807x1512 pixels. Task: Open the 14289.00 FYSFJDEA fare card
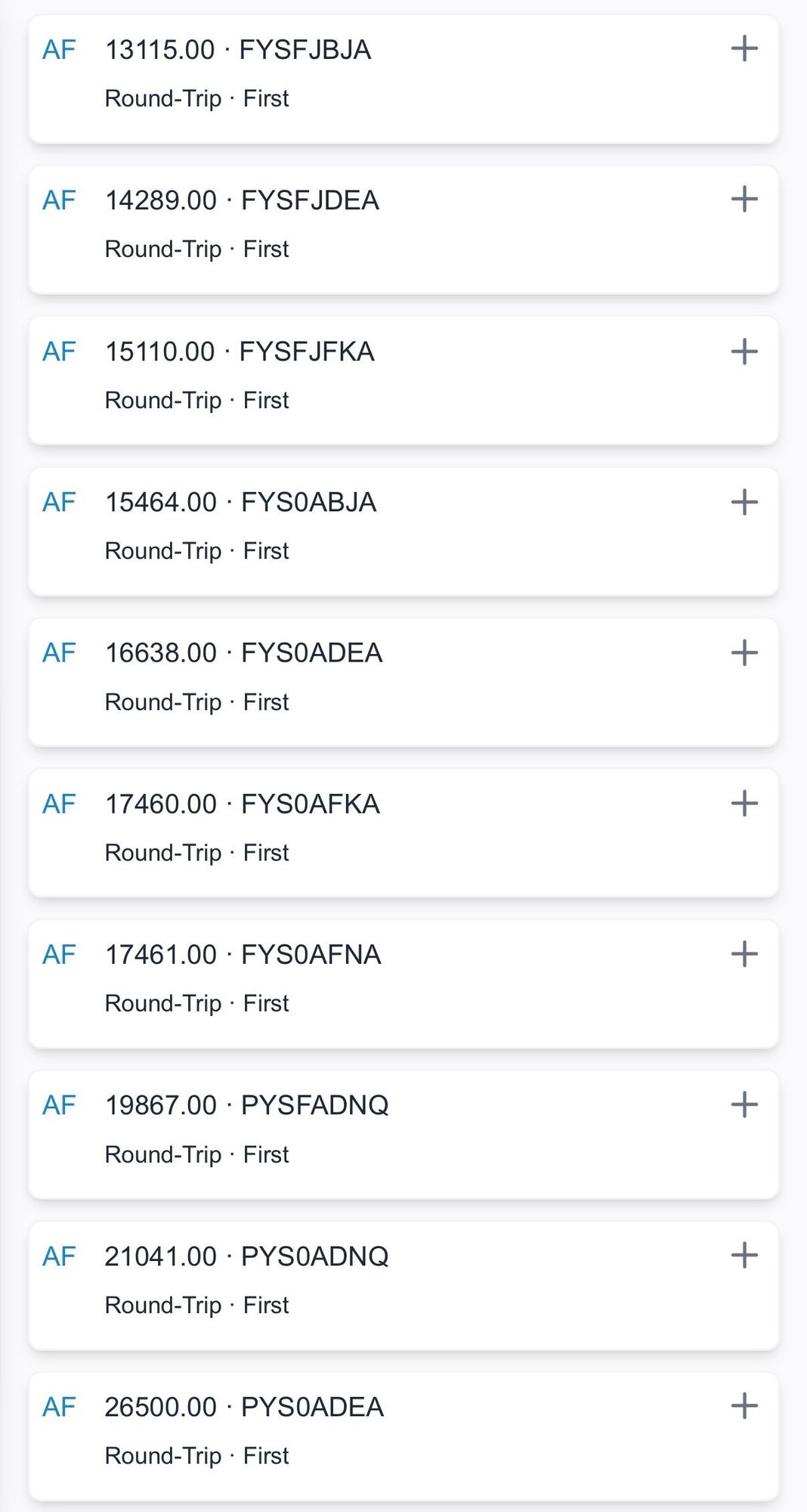pyautogui.click(x=242, y=200)
